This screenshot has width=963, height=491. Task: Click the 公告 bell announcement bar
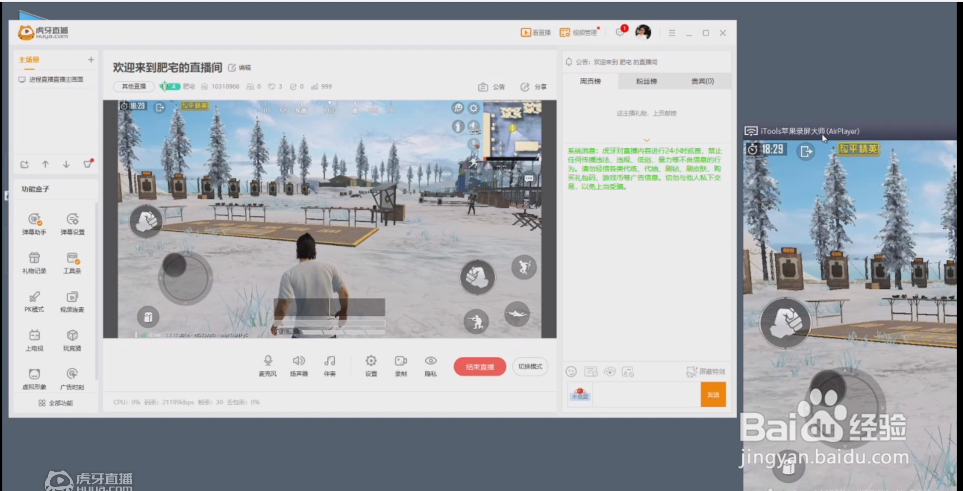647,62
